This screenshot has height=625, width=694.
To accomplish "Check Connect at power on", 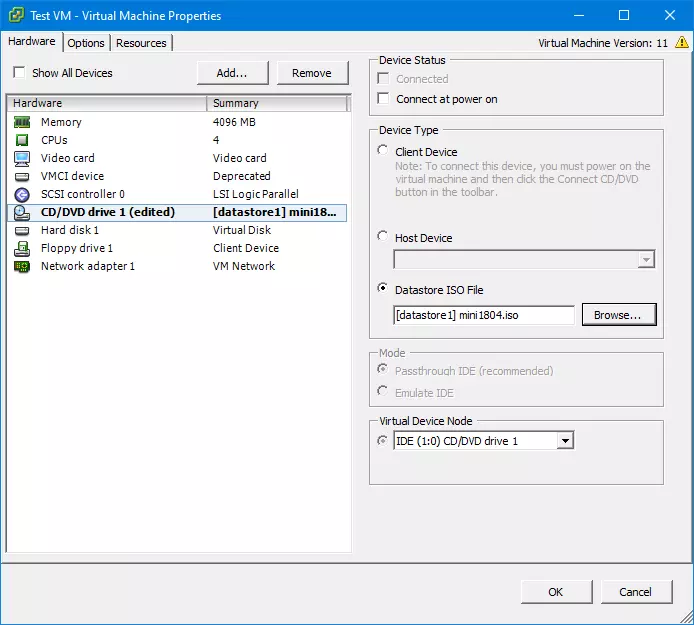I will point(383,99).
